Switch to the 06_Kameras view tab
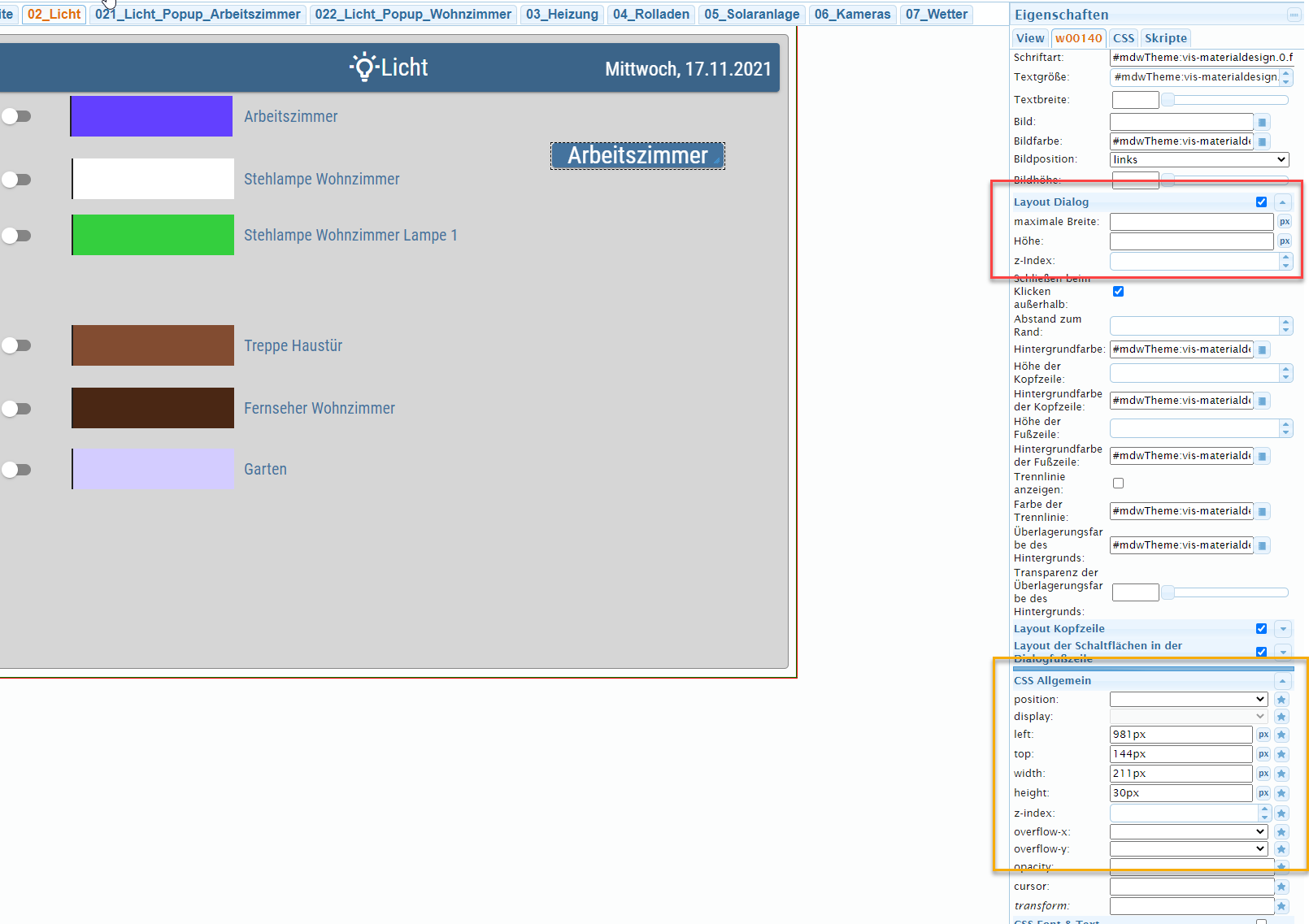 [x=853, y=15]
